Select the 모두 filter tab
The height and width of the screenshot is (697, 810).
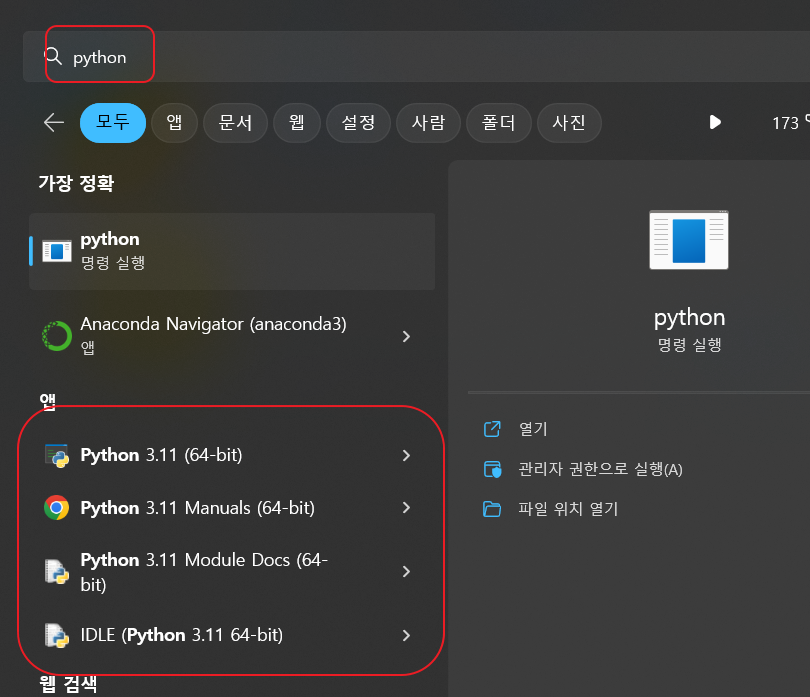point(113,122)
